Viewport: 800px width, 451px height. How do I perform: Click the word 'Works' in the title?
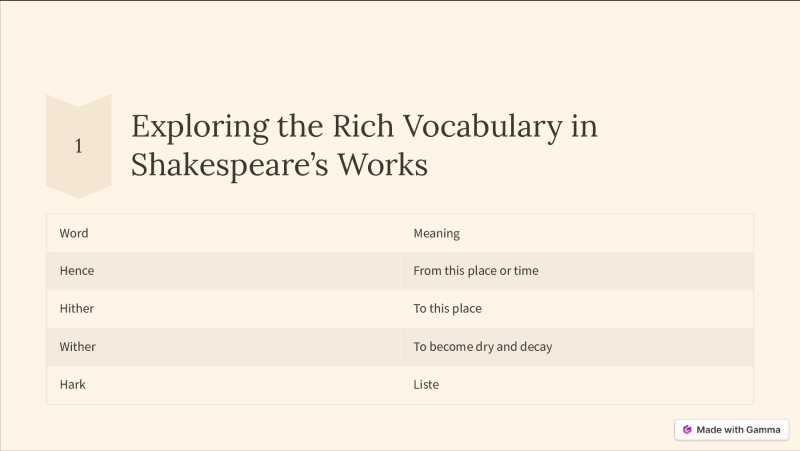(x=383, y=165)
